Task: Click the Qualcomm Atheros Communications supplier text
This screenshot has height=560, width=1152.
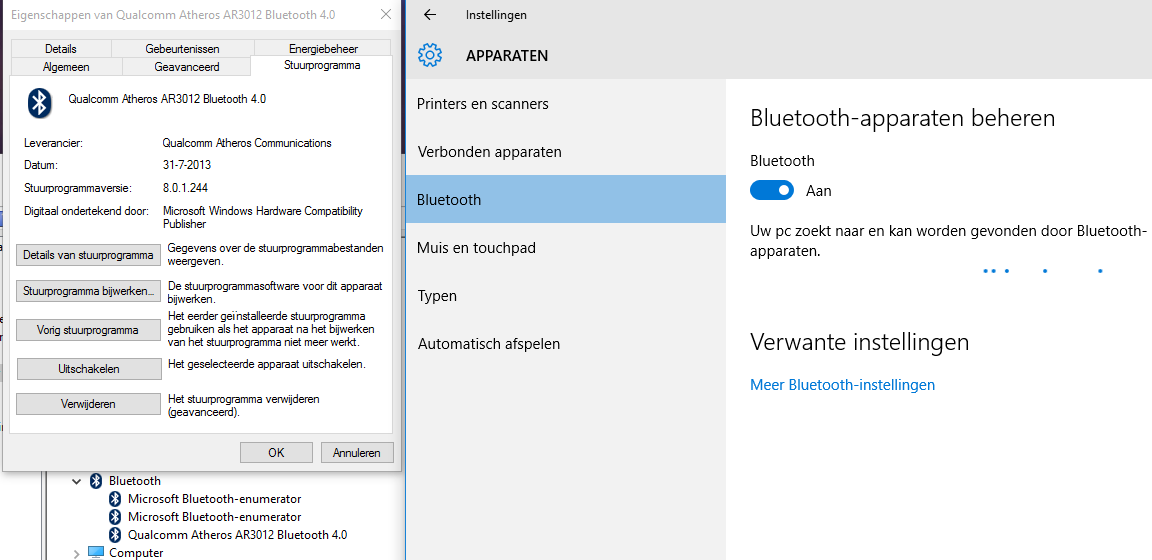Action: coord(247,143)
